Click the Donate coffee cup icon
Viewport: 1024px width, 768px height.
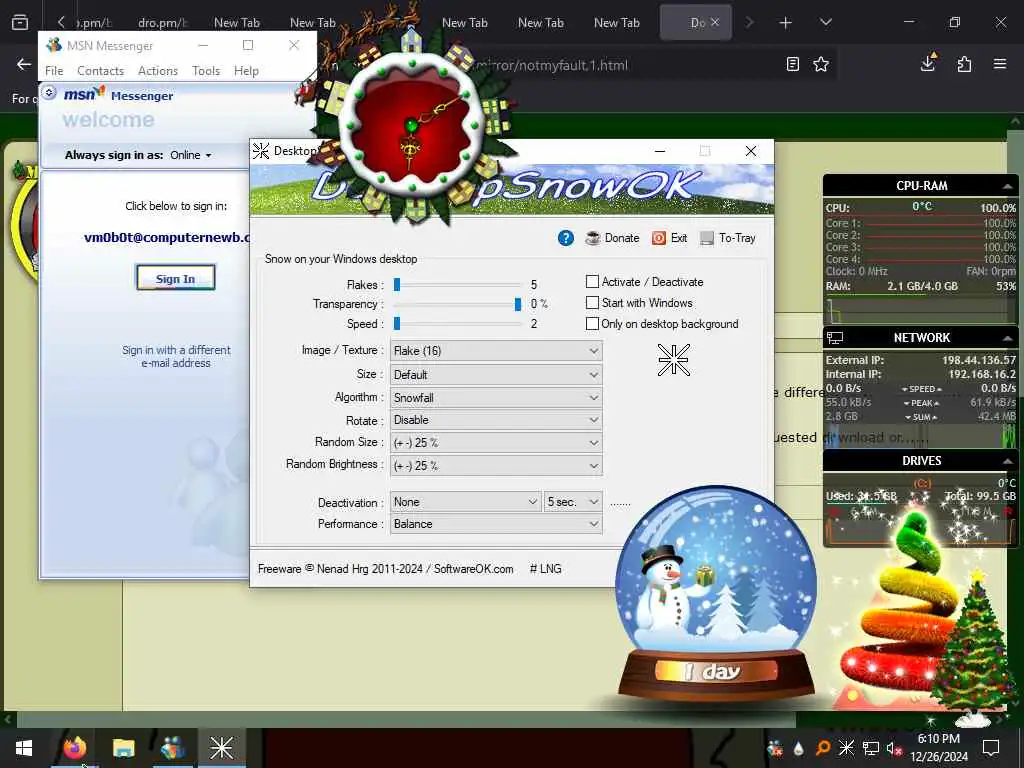(x=592, y=238)
